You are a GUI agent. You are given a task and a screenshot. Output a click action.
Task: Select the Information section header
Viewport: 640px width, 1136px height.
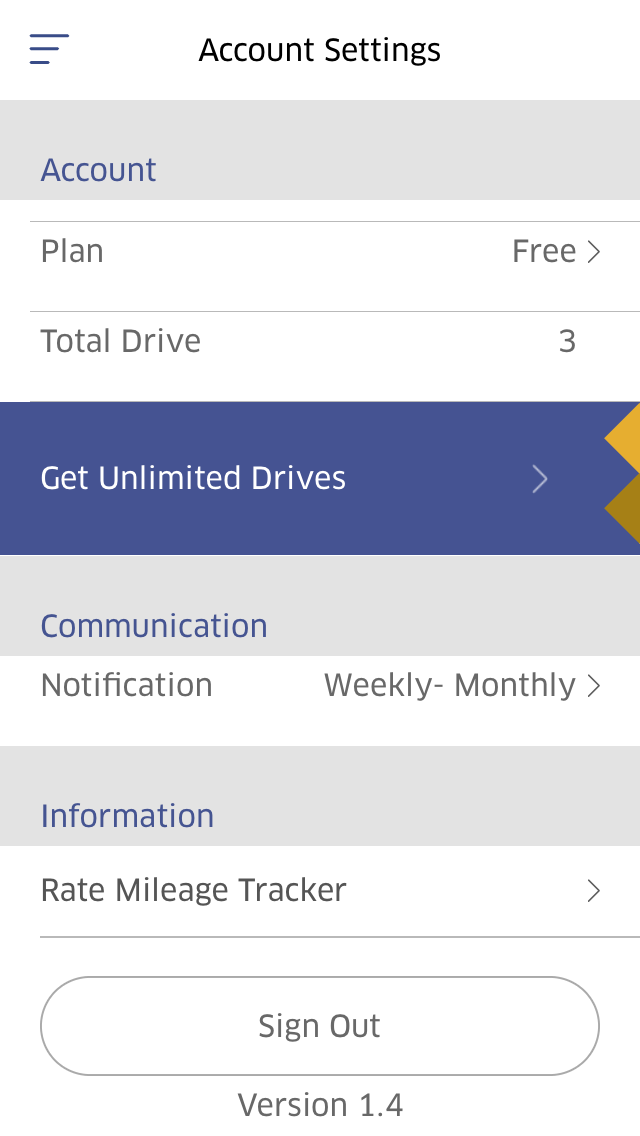pyautogui.click(x=128, y=816)
